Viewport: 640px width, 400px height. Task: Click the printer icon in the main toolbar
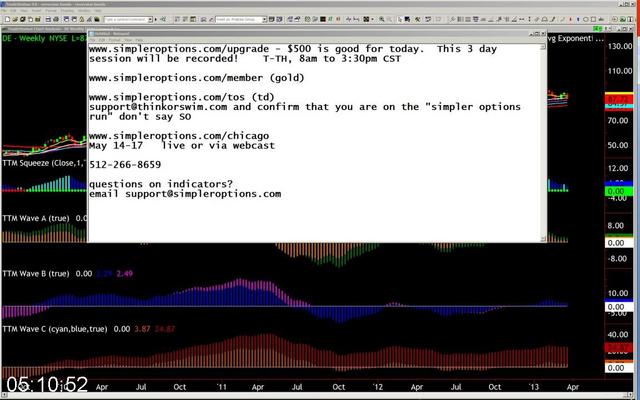tap(56, 19)
